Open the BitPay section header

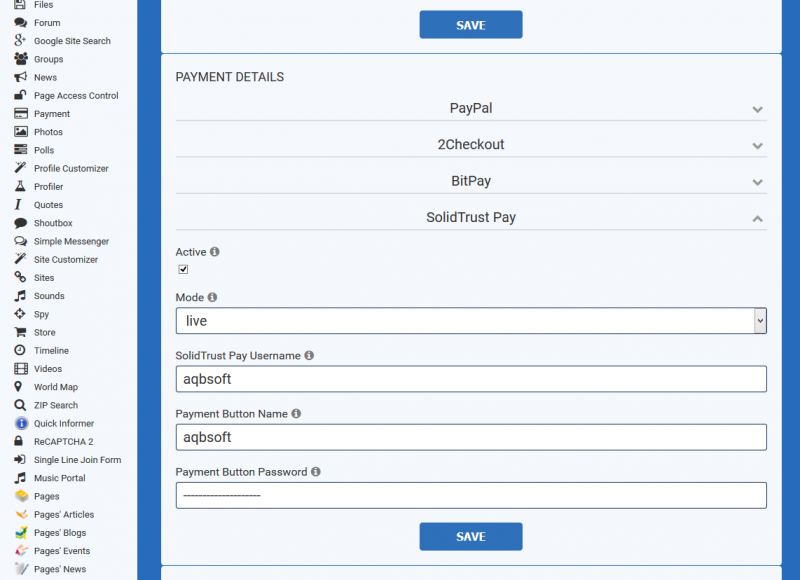[x=471, y=181]
